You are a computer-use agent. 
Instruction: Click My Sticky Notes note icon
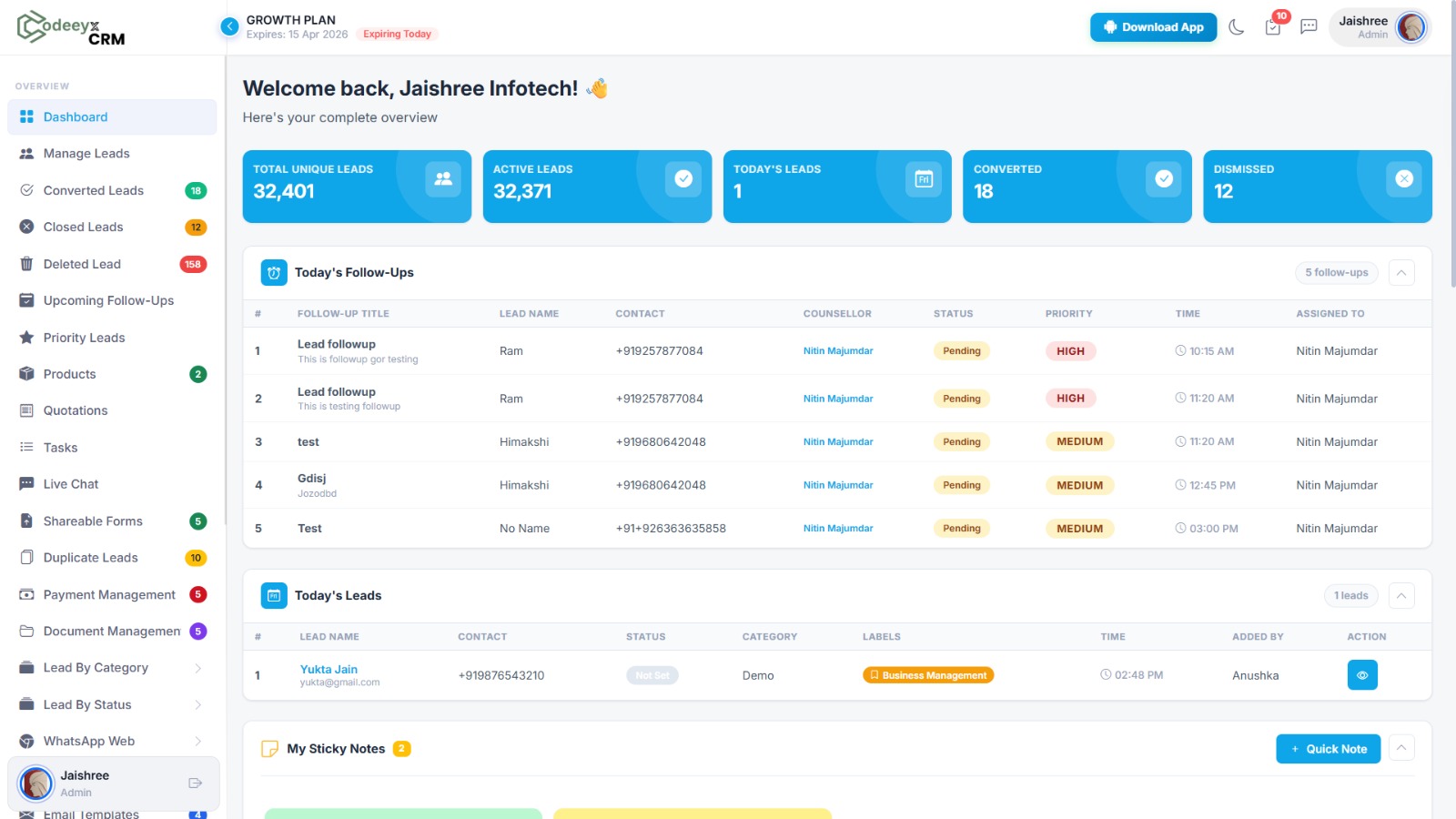(x=269, y=749)
